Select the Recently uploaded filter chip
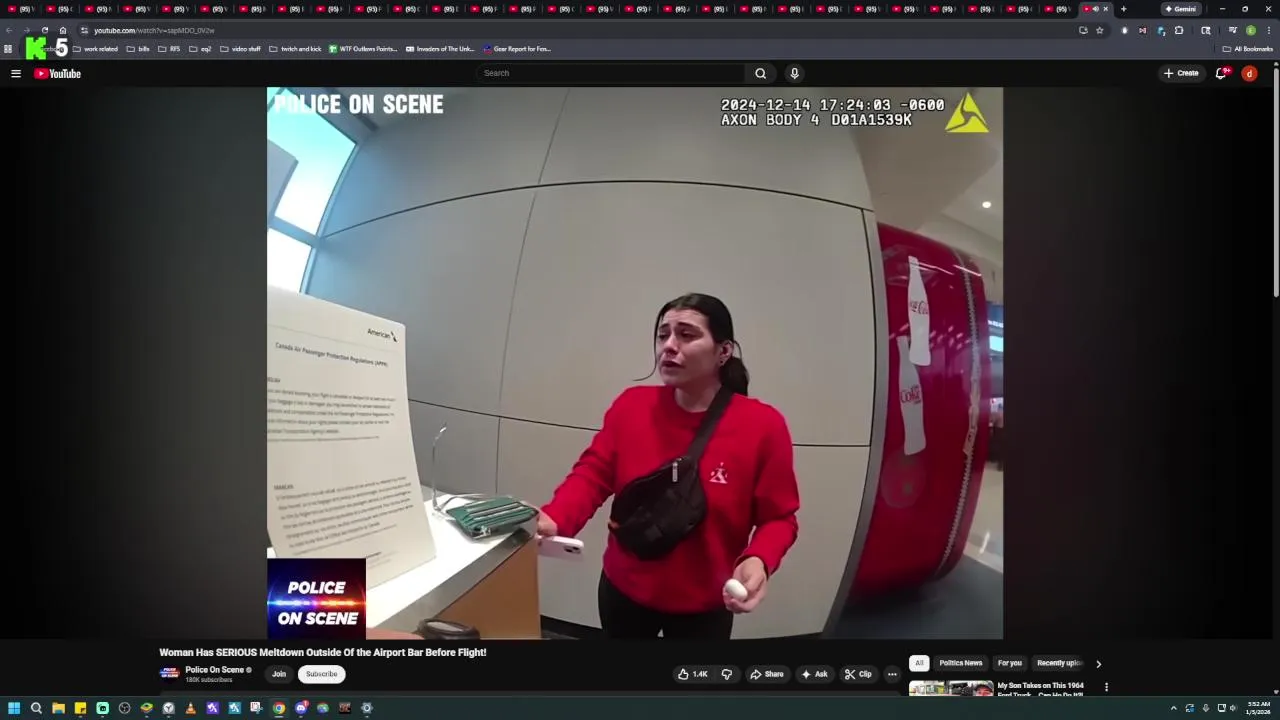Image resolution: width=1280 pixels, height=720 pixels. [1059, 663]
